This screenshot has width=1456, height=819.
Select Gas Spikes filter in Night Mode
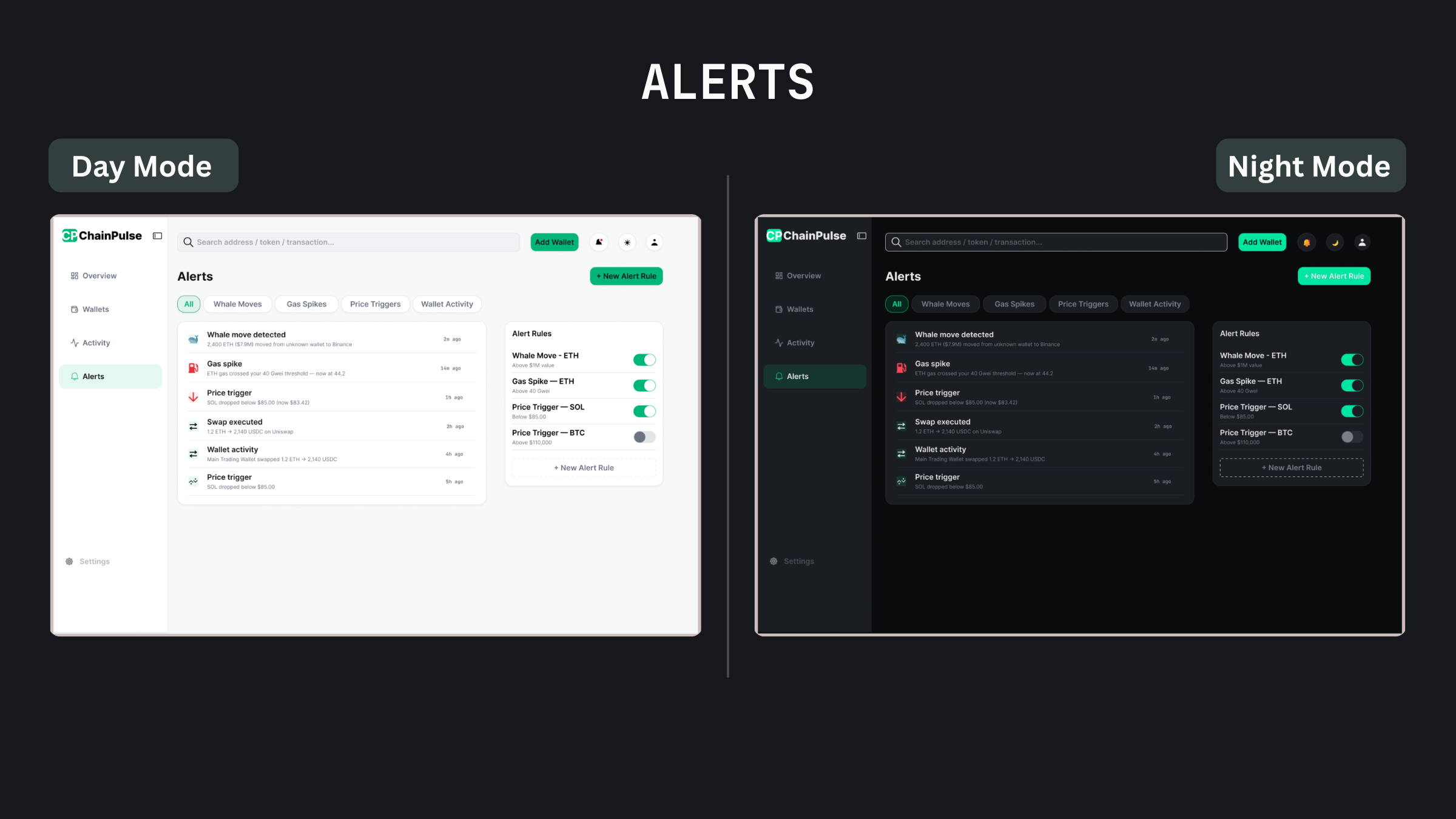pyautogui.click(x=1014, y=304)
